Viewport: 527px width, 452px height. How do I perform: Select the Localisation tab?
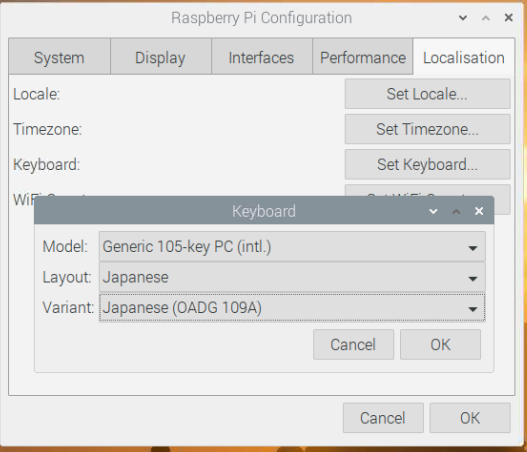pos(464,56)
